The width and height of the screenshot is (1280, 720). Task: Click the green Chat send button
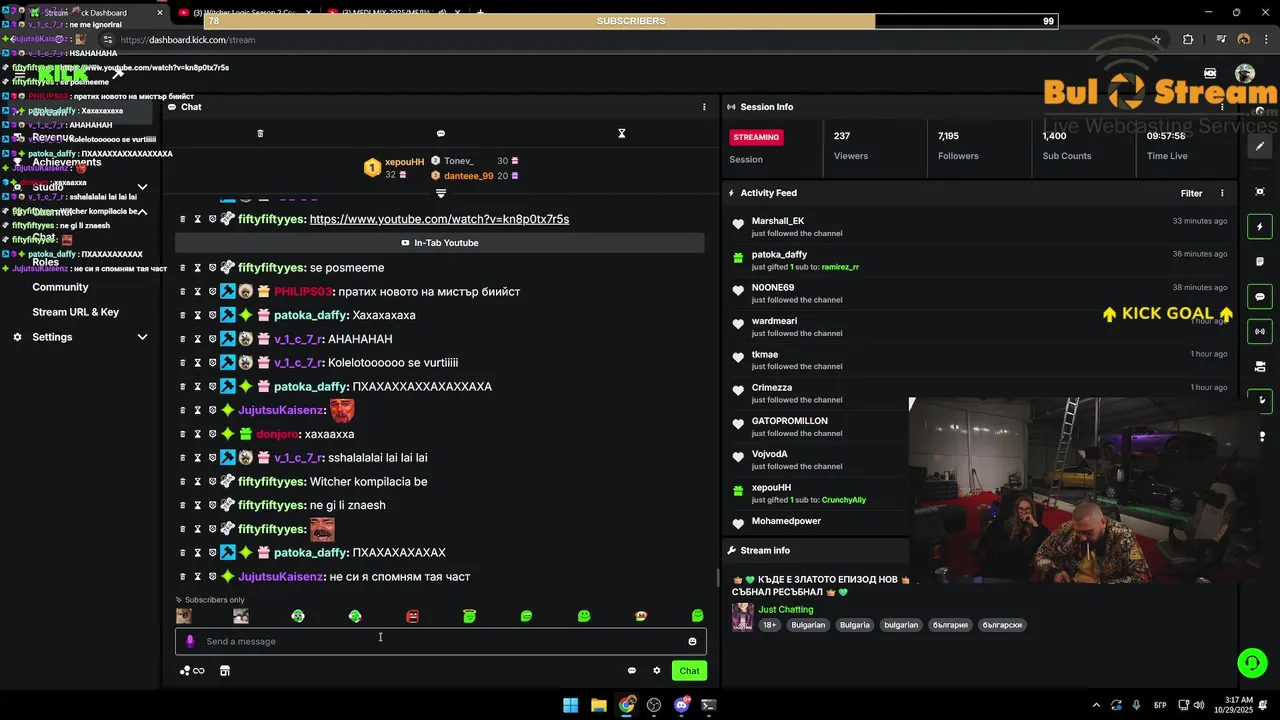[689, 671]
